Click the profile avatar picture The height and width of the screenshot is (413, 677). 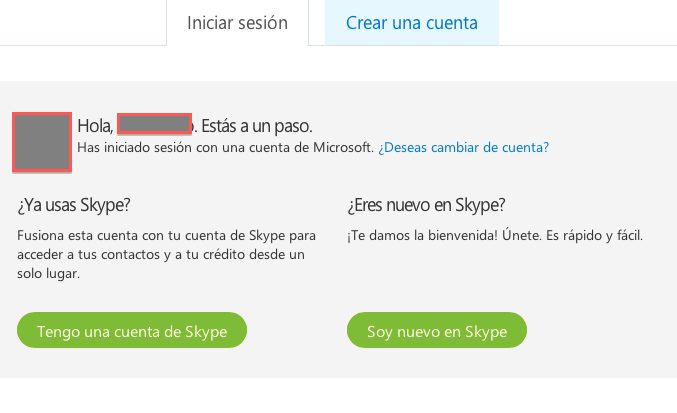tap(42, 142)
